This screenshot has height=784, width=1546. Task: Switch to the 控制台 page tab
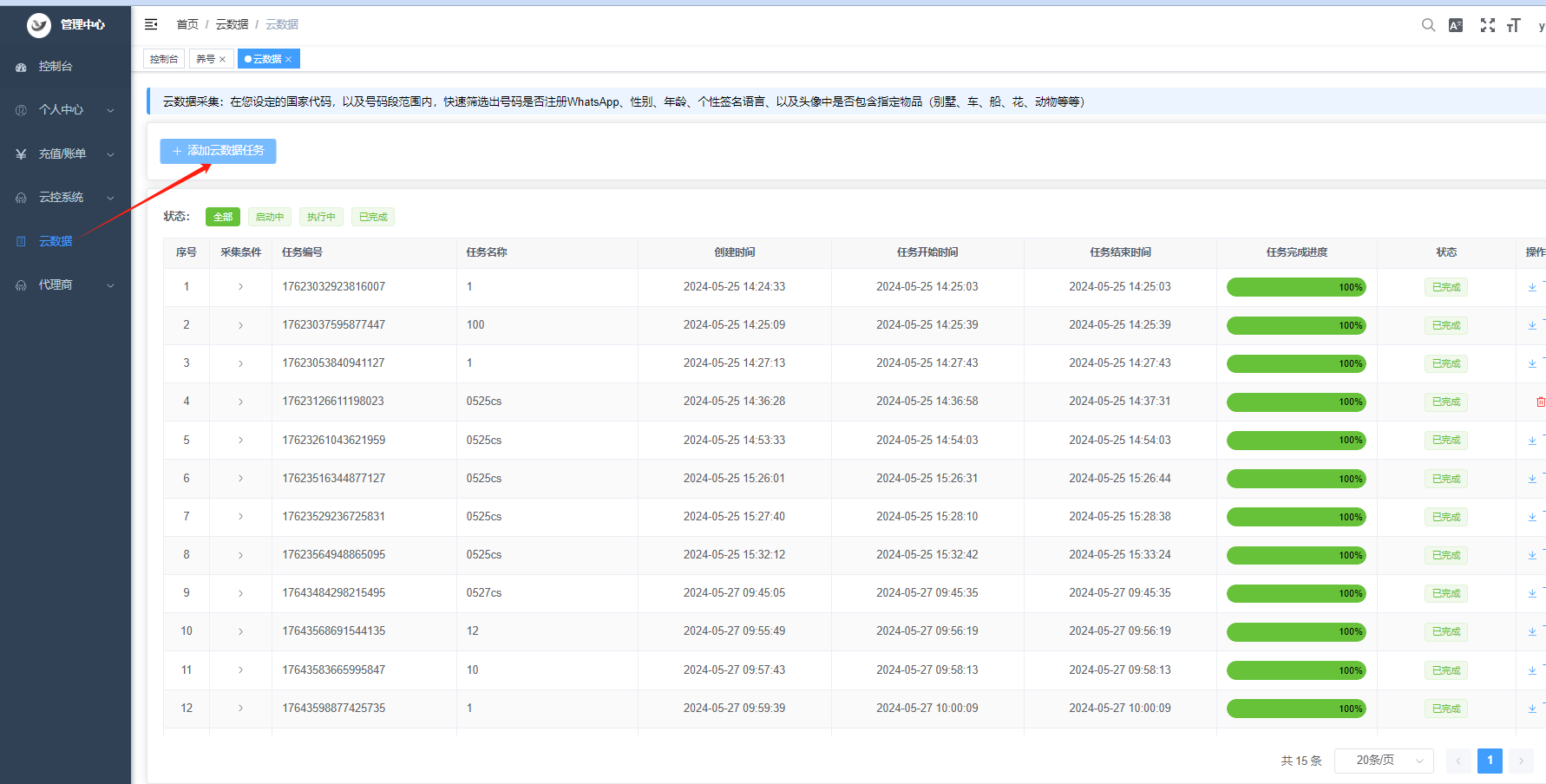pyautogui.click(x=164, y=59)
